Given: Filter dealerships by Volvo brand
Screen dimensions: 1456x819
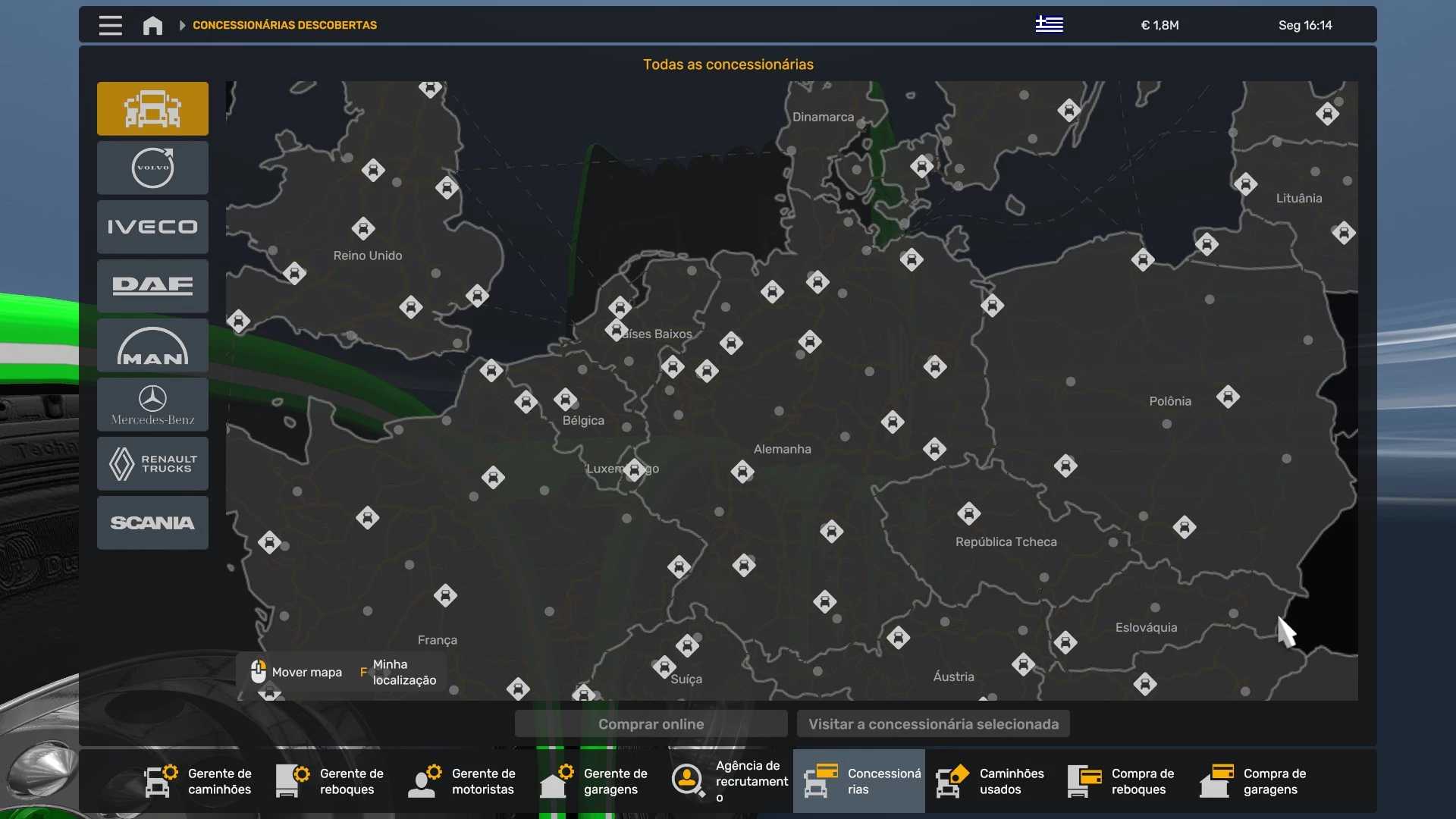Looking at the screenshot, I should [x=152, y=168].
